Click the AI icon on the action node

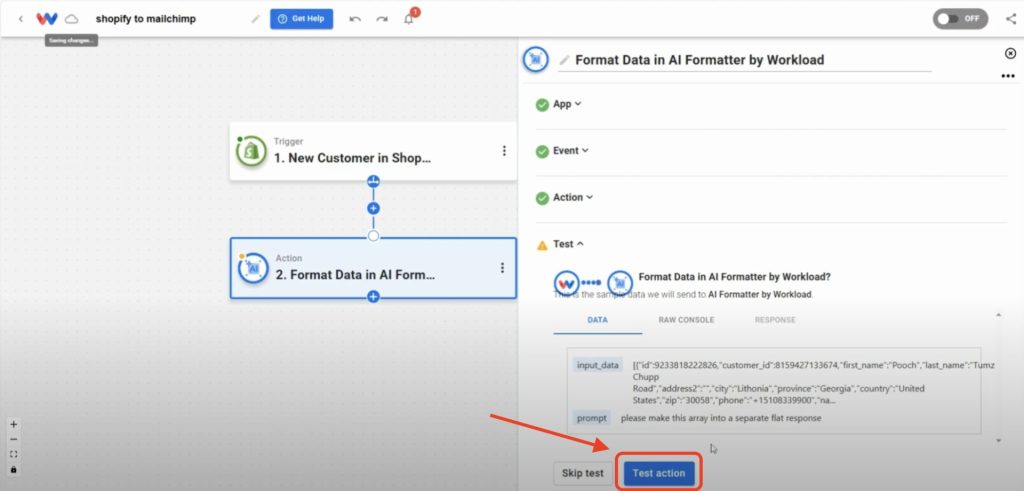tap(253, 268)
